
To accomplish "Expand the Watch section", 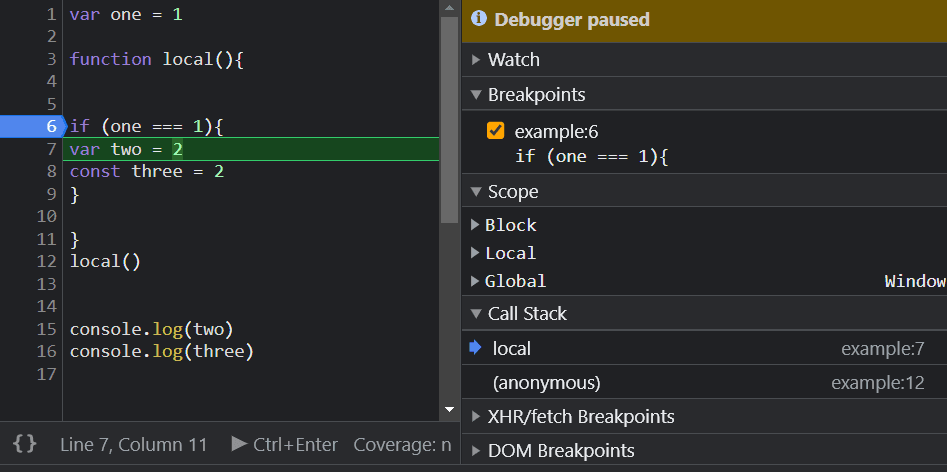I will tap(477, 60).
